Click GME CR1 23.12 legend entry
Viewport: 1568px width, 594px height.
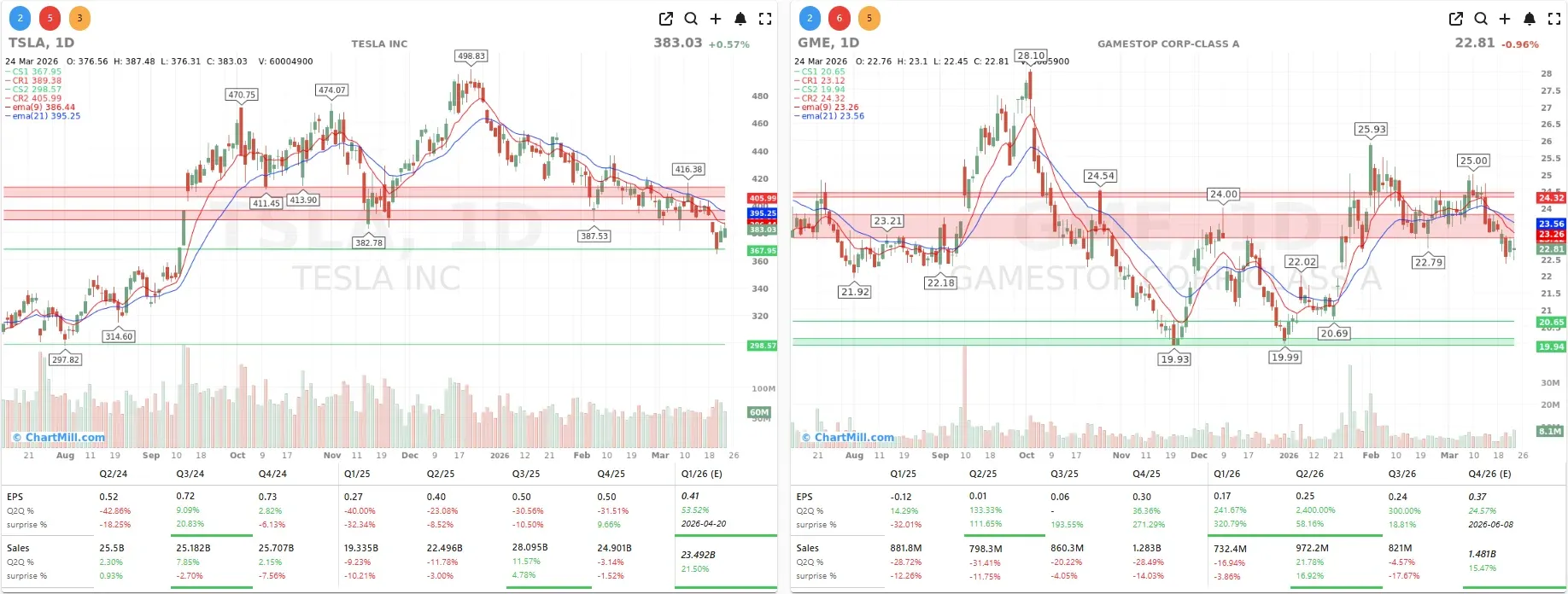coord(820,80)
